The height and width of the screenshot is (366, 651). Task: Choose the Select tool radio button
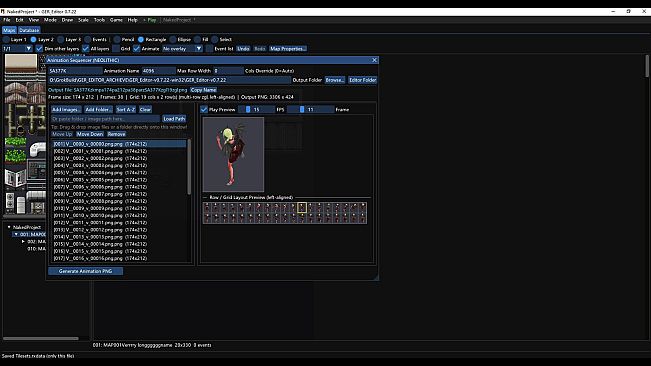point(215,39)
